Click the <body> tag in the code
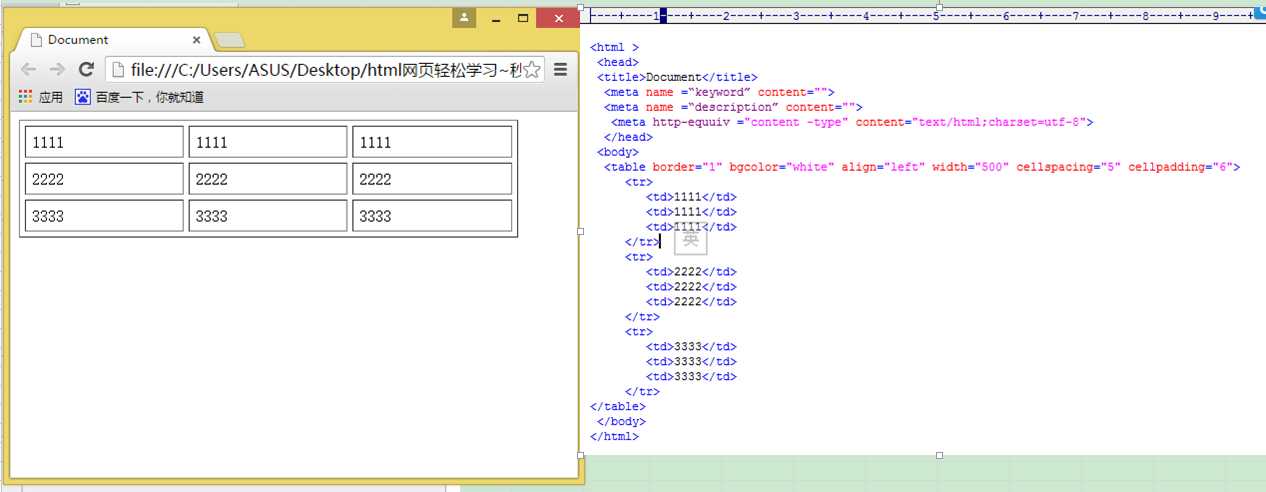This screenshot has height=492, width=1266. 617,152
